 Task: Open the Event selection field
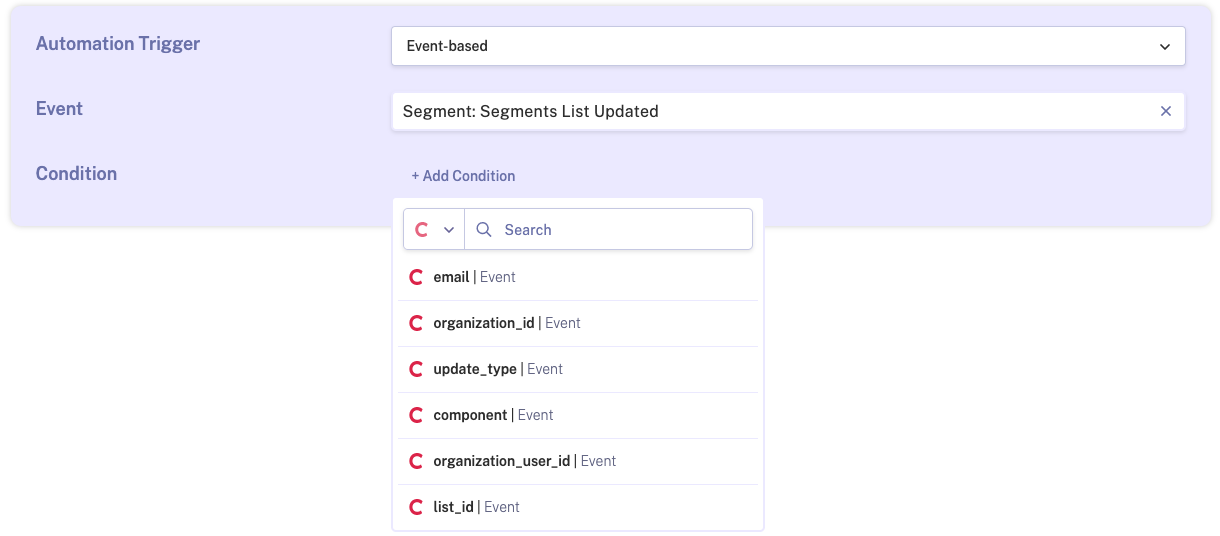(770, 112)
